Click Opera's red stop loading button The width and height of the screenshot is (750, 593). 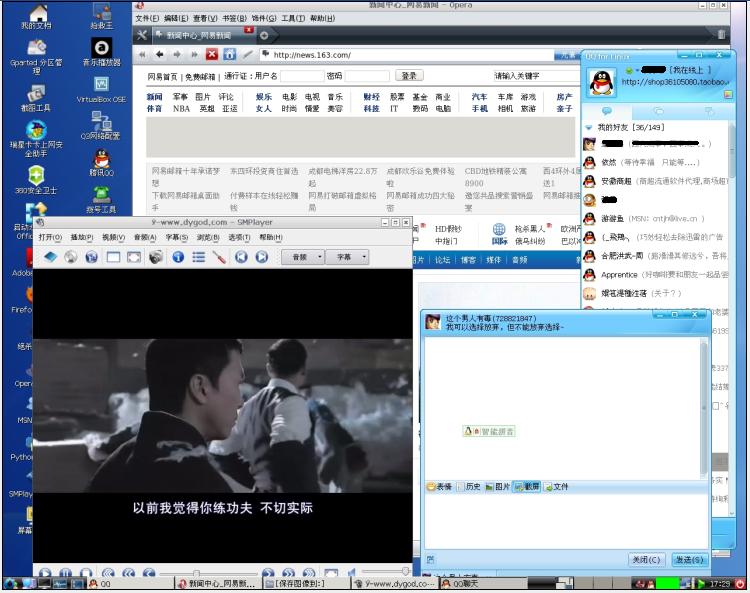point(211,55)
